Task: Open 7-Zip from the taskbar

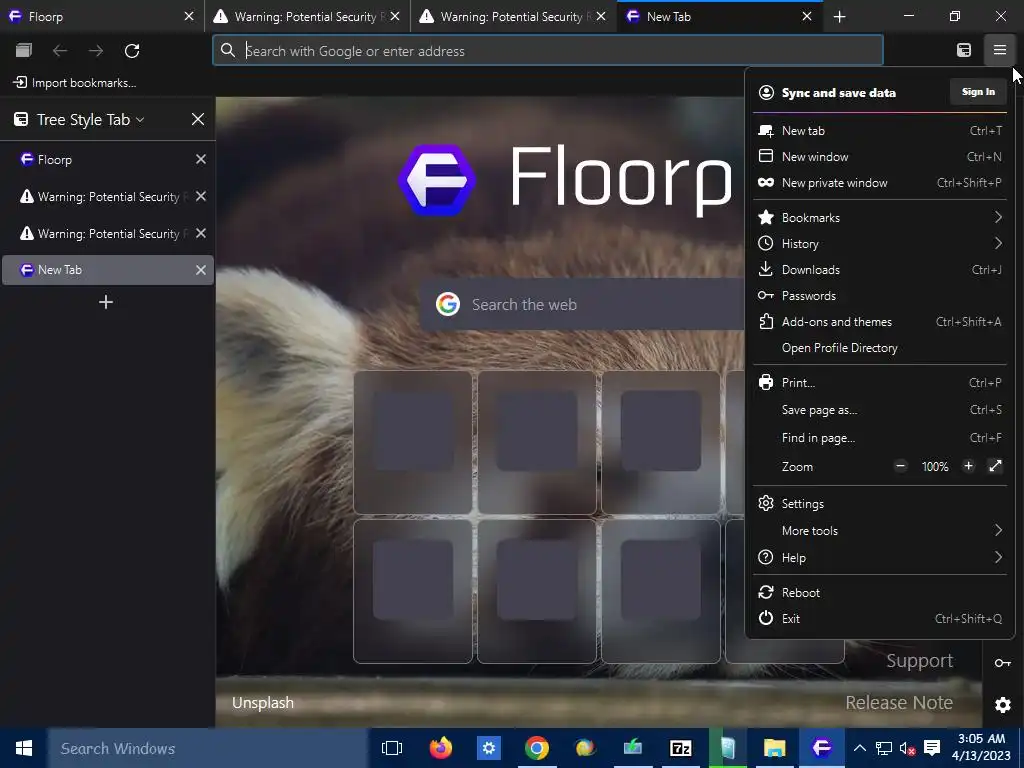Action: 680,748
